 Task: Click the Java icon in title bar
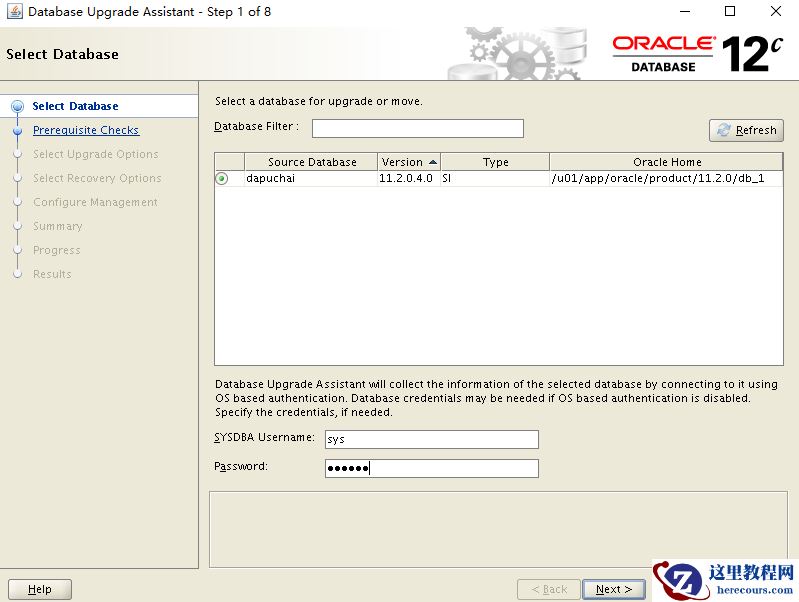(x=15, y=11)
